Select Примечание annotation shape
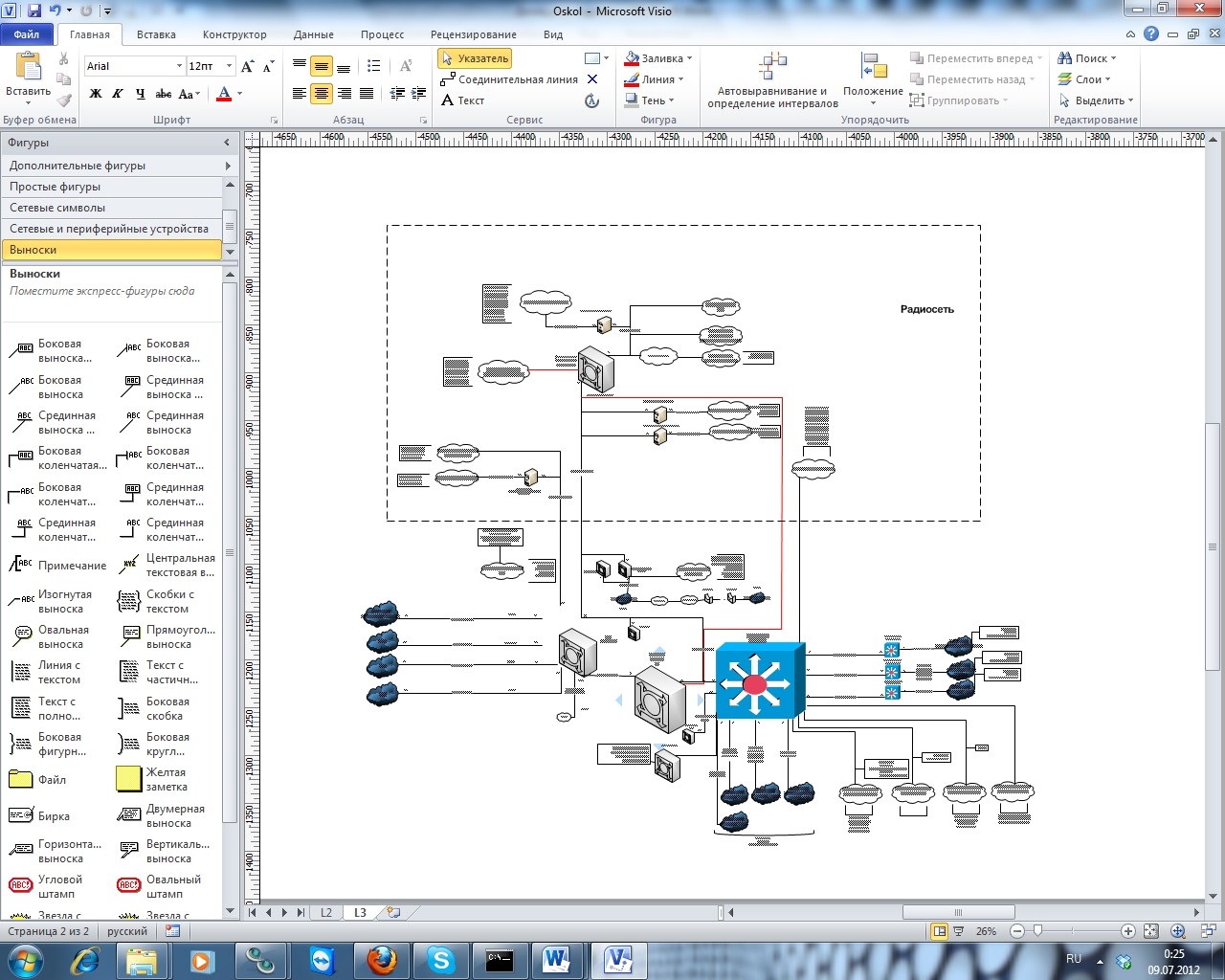The width and height of the screenshot is (1225, 980). pos(59,566)
